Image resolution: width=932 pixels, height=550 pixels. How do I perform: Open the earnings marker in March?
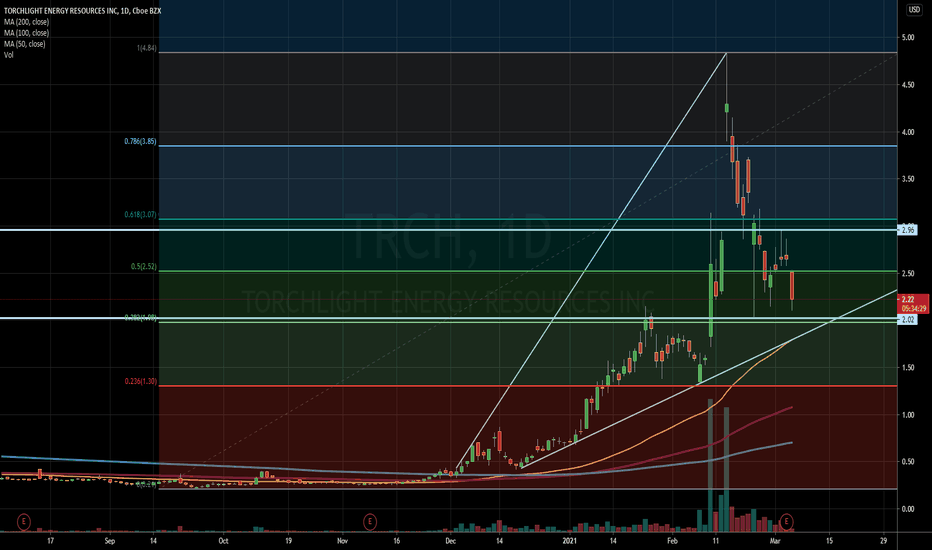click(x=786, y=522)
